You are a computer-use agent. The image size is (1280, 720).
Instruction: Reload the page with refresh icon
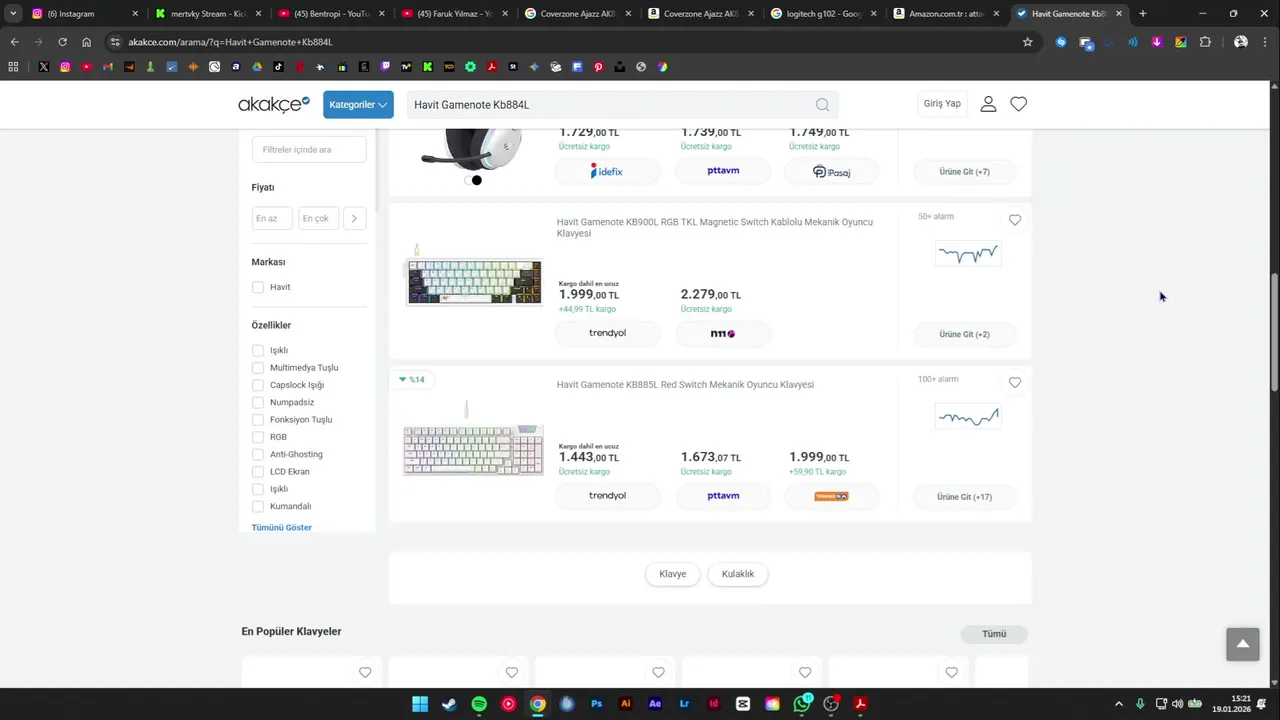coord(62,42)
